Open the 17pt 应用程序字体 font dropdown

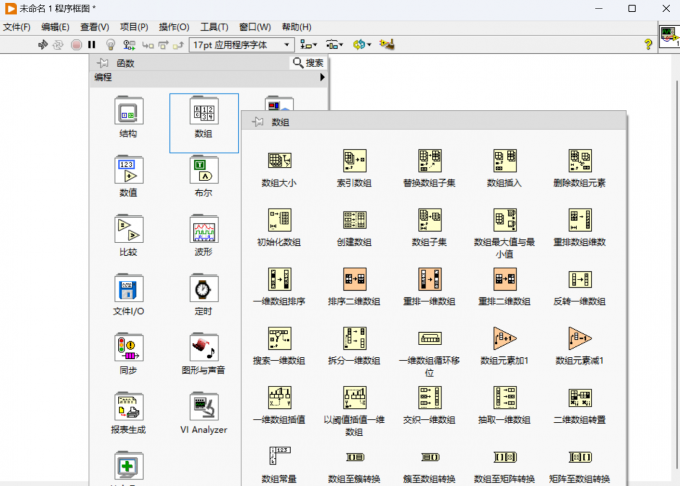point(242,45)
